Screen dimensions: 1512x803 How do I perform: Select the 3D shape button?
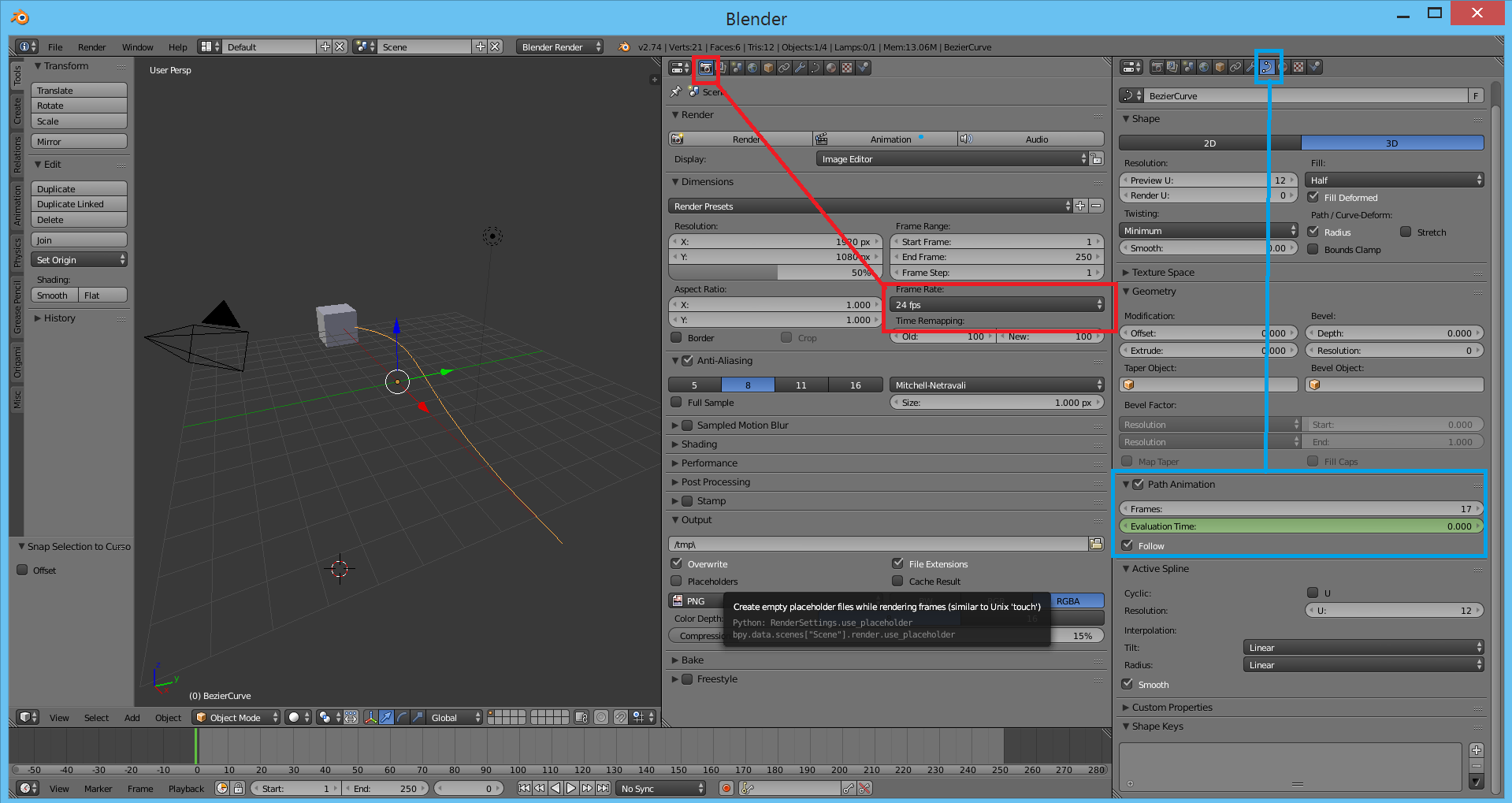pos(1392,143)
